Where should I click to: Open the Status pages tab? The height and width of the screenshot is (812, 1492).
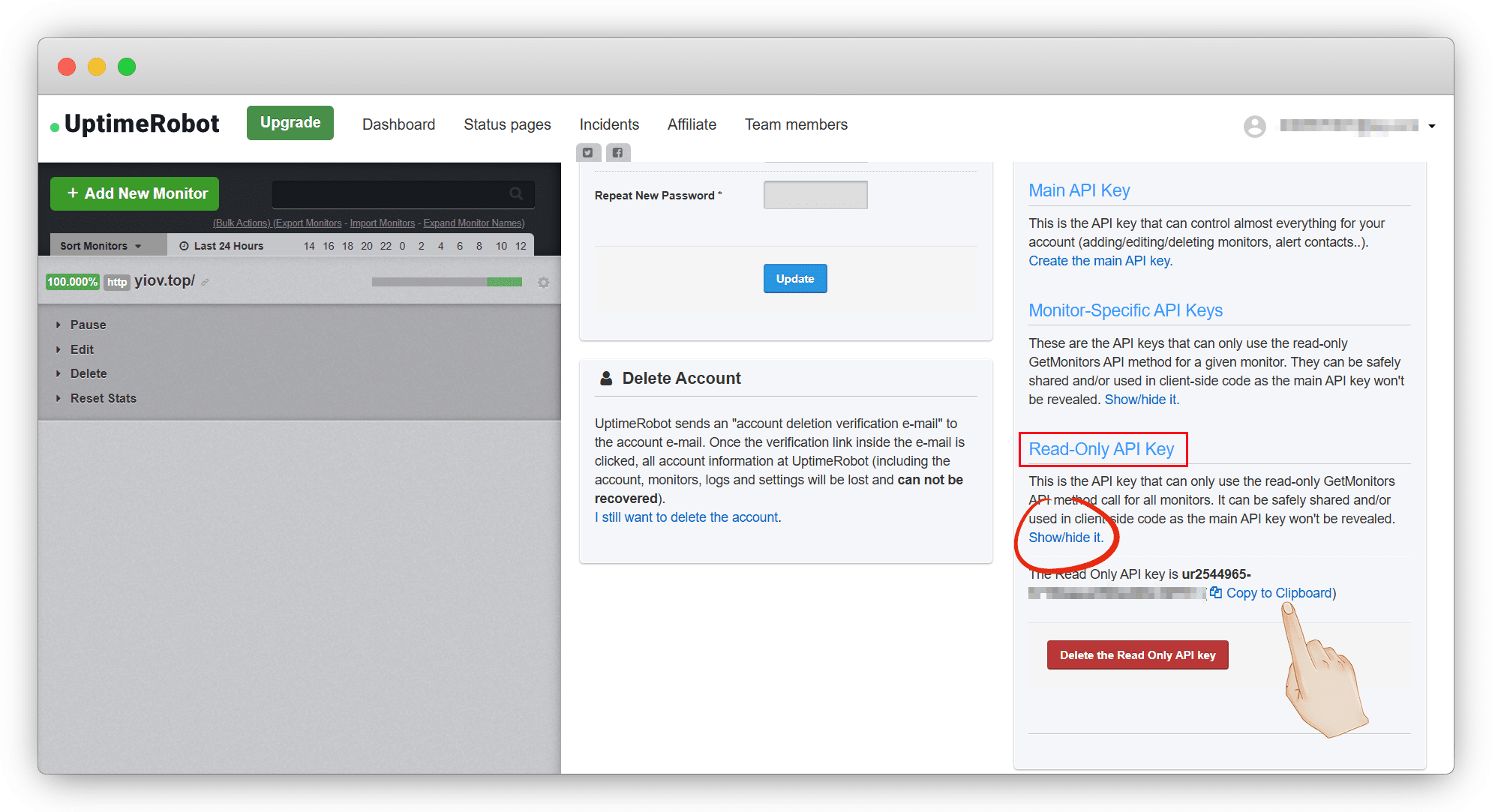(507, 124)
